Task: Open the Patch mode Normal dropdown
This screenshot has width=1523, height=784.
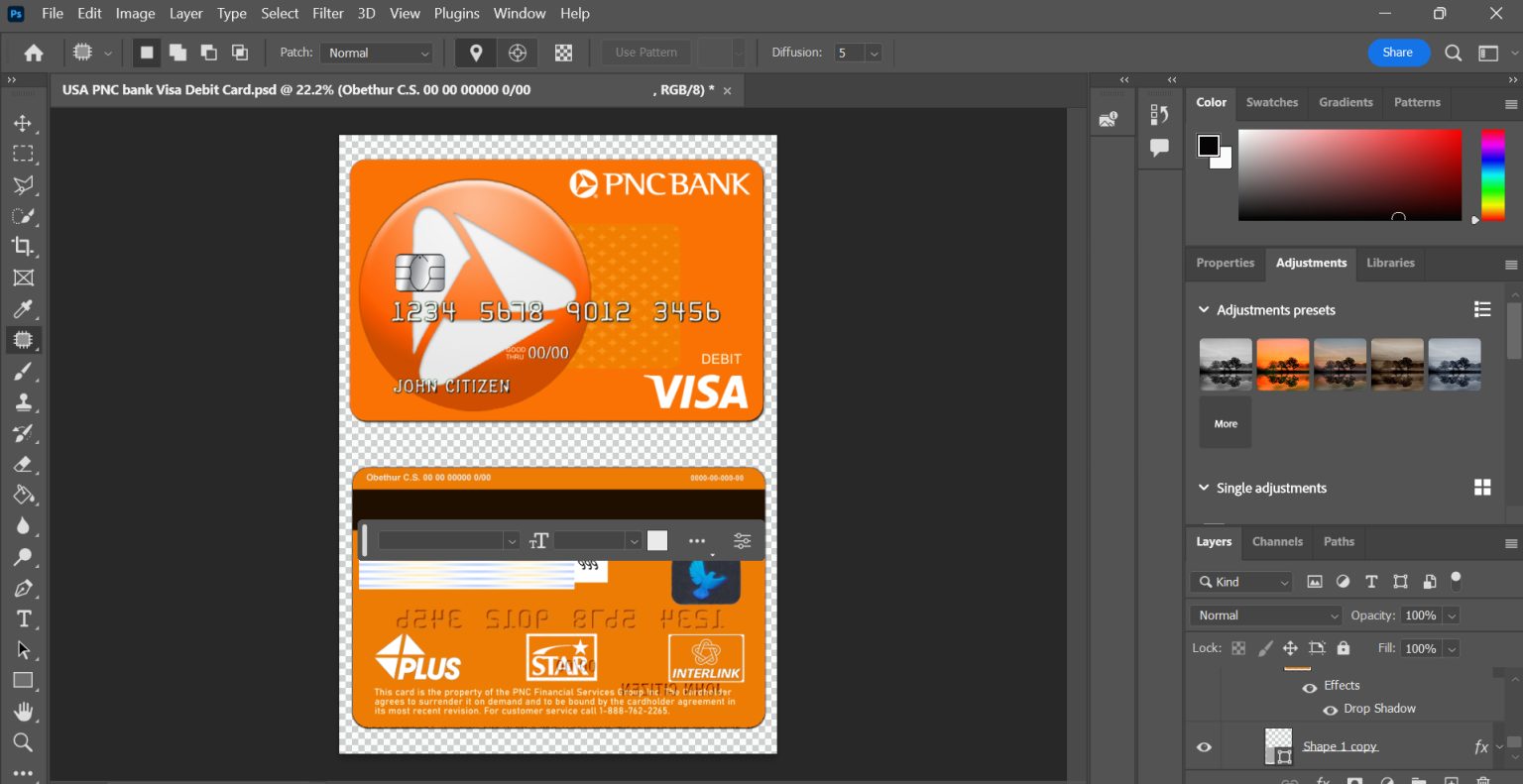Action: tap(378, 53)
